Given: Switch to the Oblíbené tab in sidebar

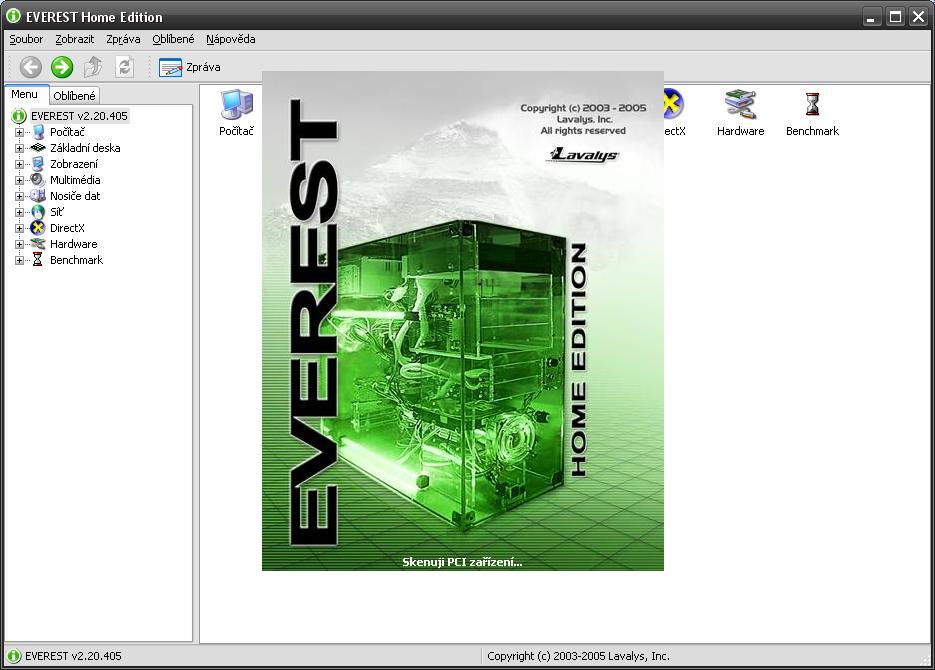Looking at the screenshot, I should pos(74,96).
